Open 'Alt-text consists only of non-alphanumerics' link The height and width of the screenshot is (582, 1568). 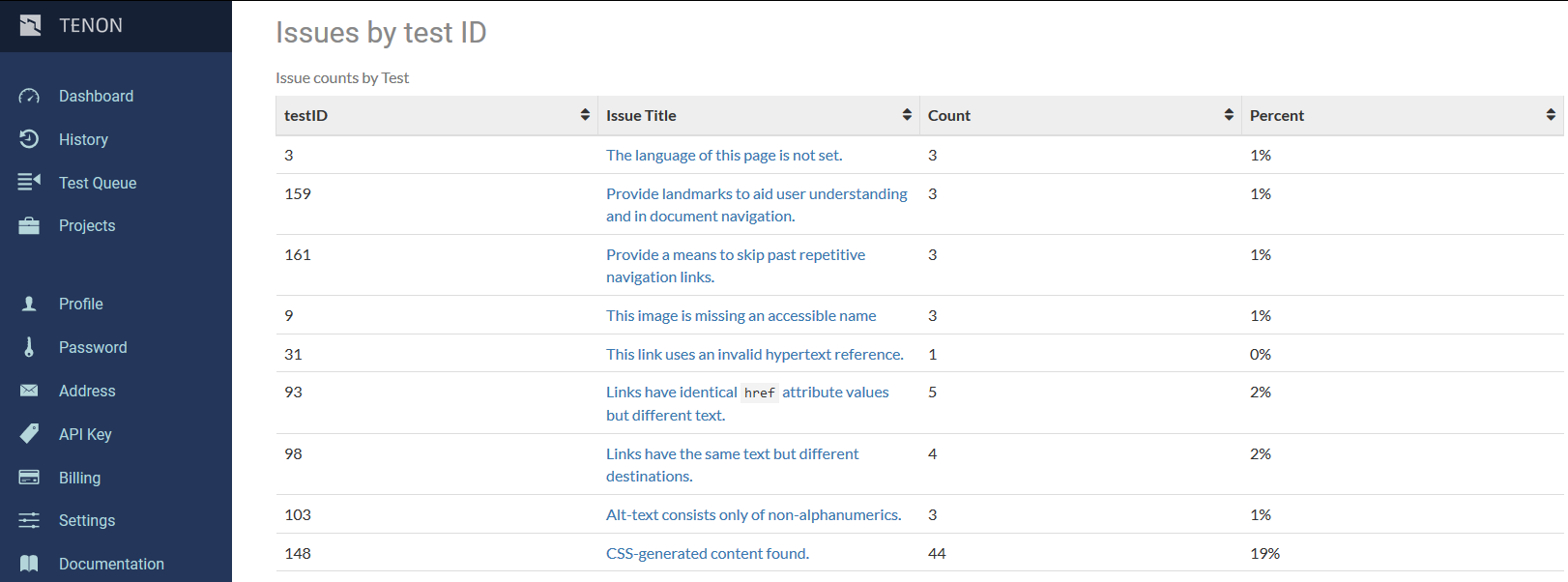753,514
